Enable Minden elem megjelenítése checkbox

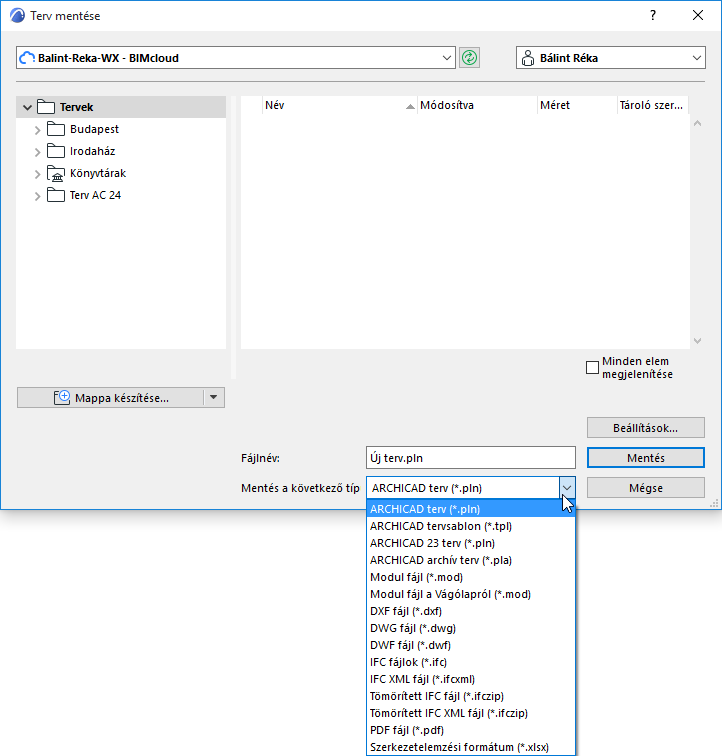coord(592,367)
